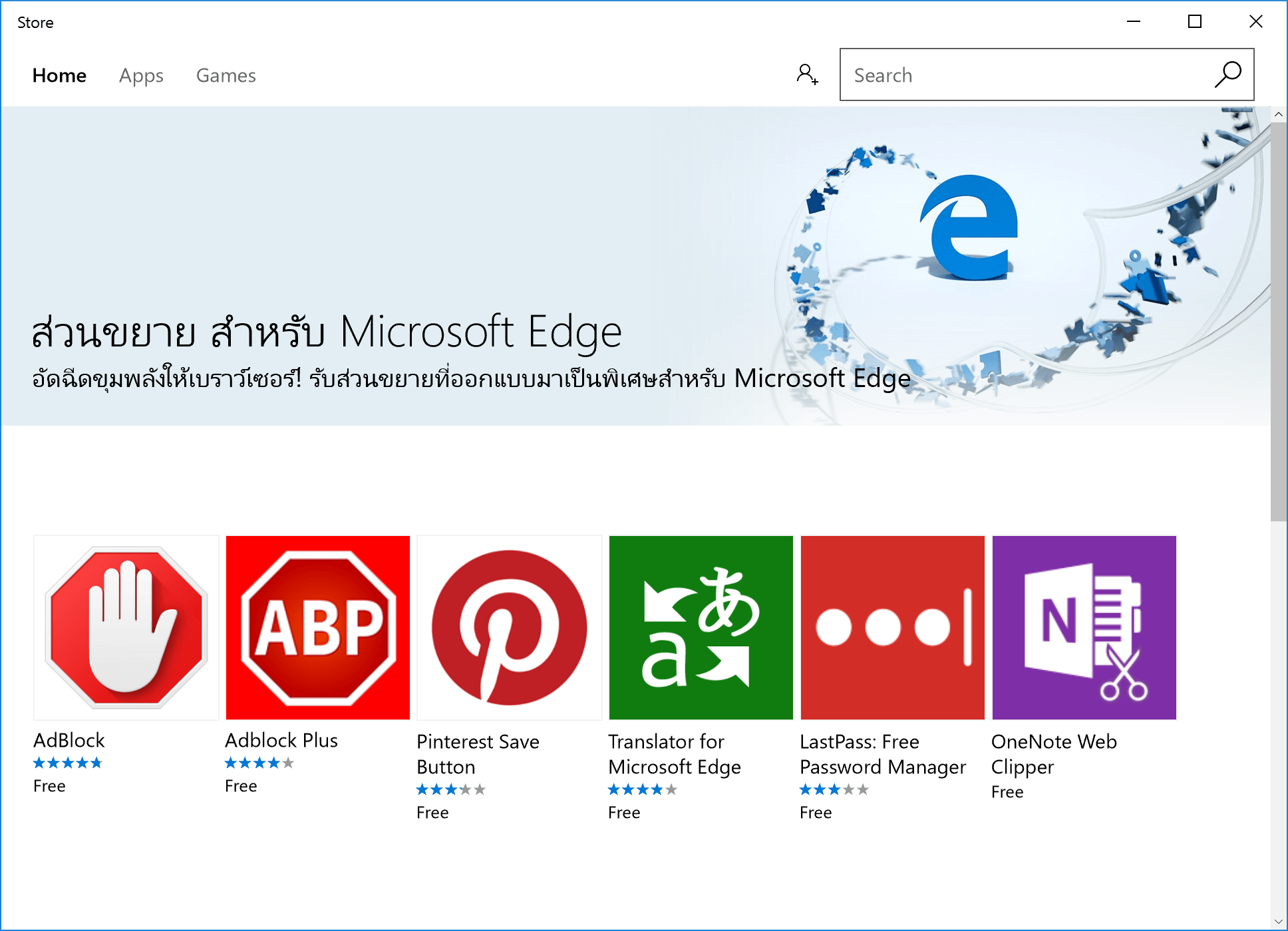1288x931 pixels.
Task: Click the Free price under Translator
Action: 624,813
